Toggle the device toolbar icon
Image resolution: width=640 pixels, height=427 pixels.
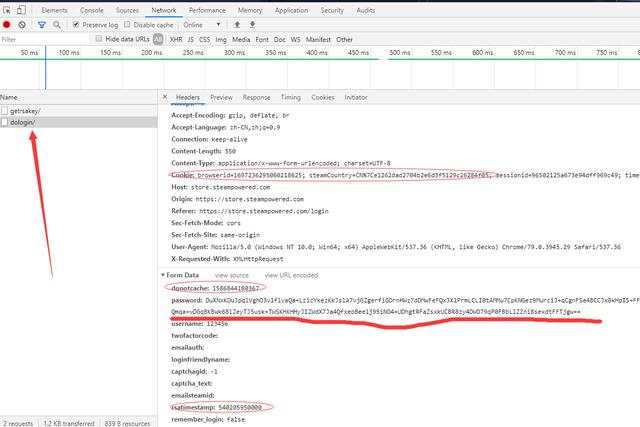pyautogui.click(x=21, y=10)
